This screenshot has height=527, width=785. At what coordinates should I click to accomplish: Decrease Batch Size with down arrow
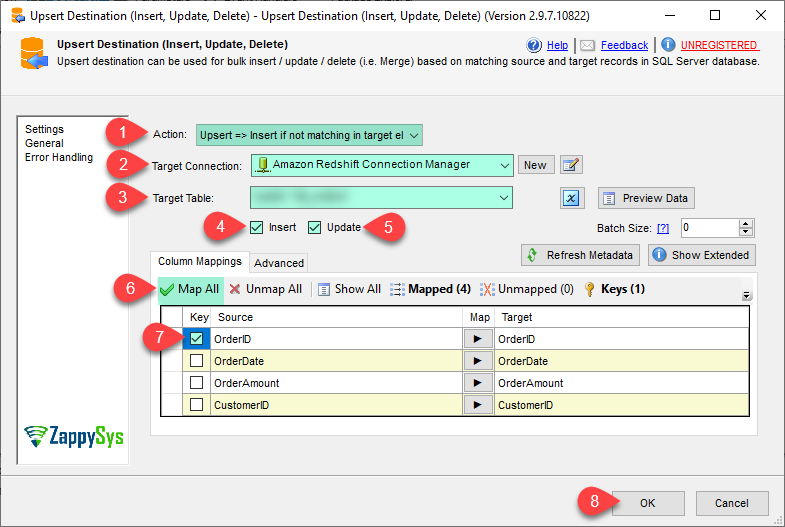746,232
